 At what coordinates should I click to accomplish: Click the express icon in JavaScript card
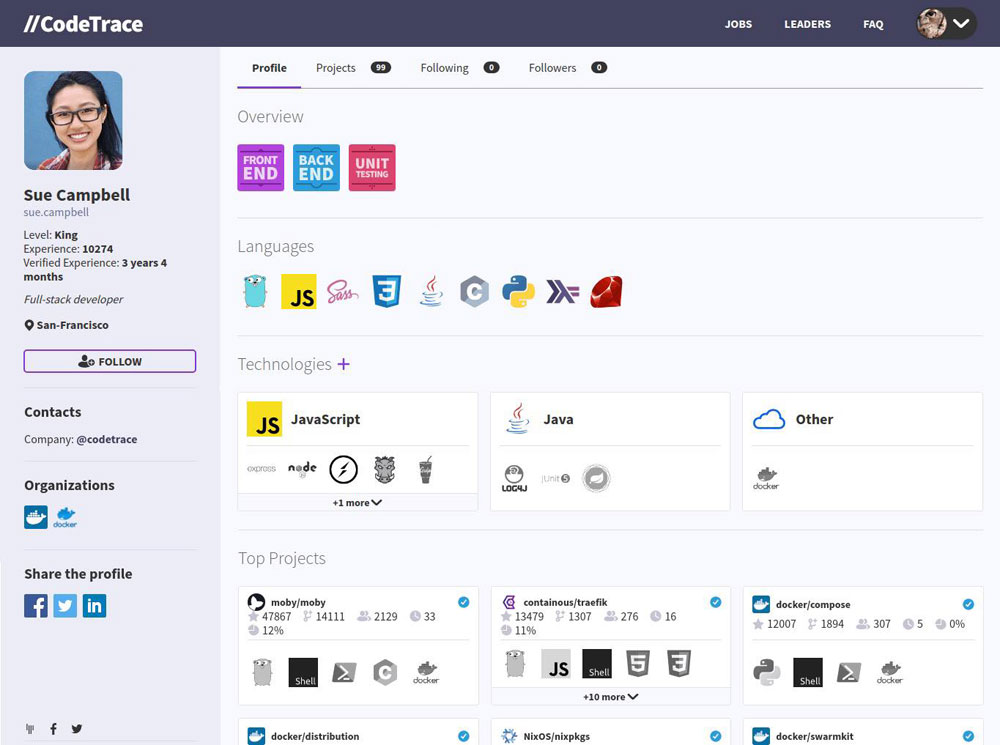click(x=261, y=469)
